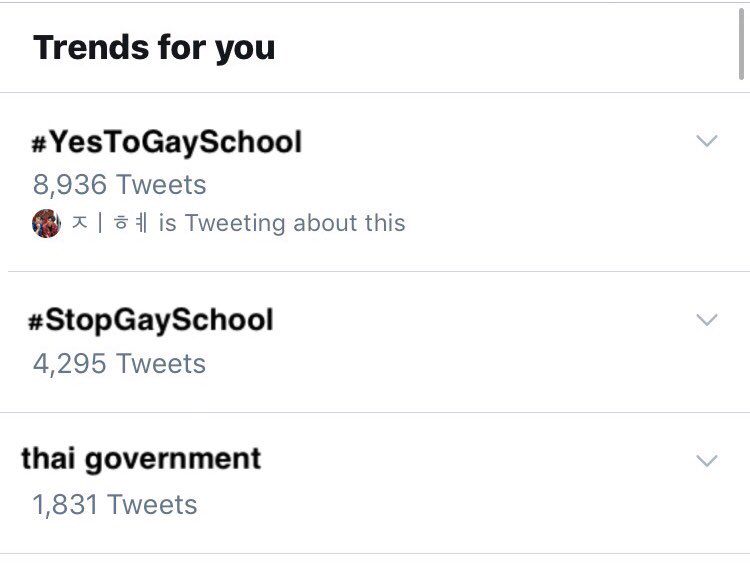Expand options chevron for #YesToGaySchool
The height and width of the screenshot is (574, 750).
click(x=706, y=141)
